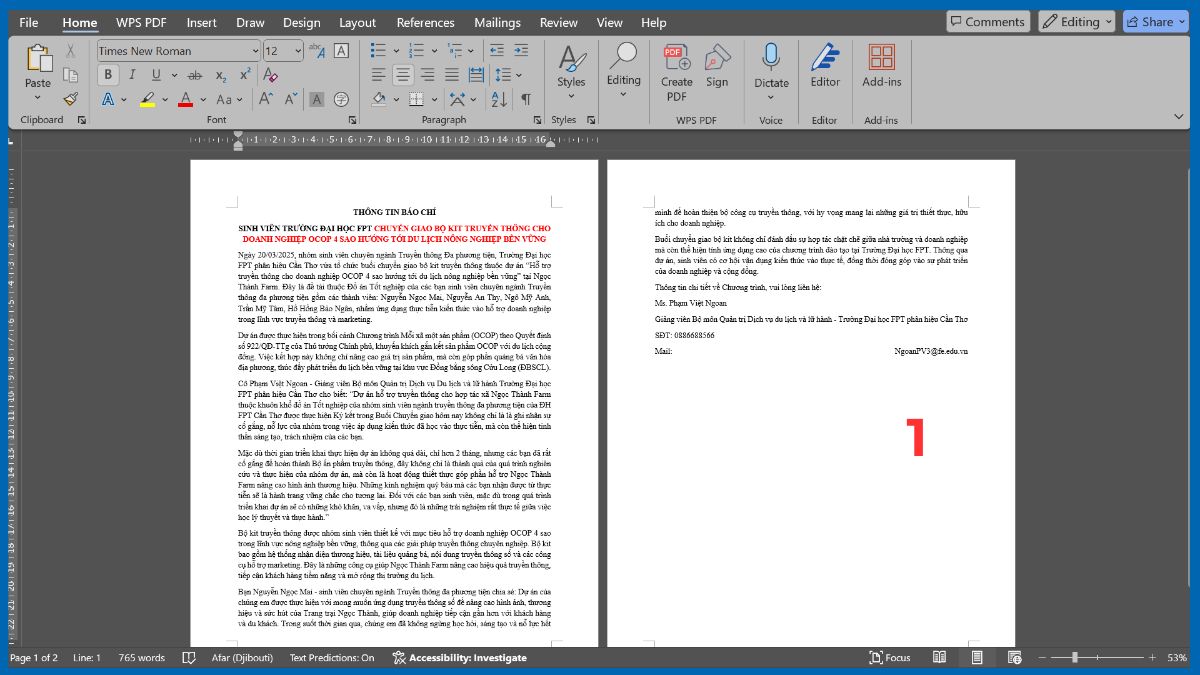Screen dimensions: 1200x675
Task: Open the Mailings tab
Action: (497, 22)
